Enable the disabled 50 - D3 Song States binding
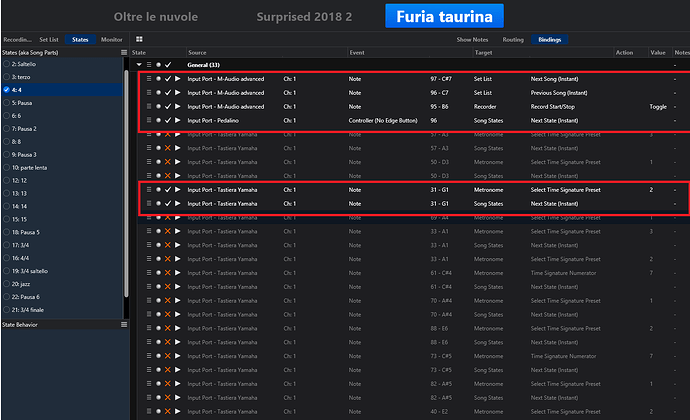 coord(168,176)
